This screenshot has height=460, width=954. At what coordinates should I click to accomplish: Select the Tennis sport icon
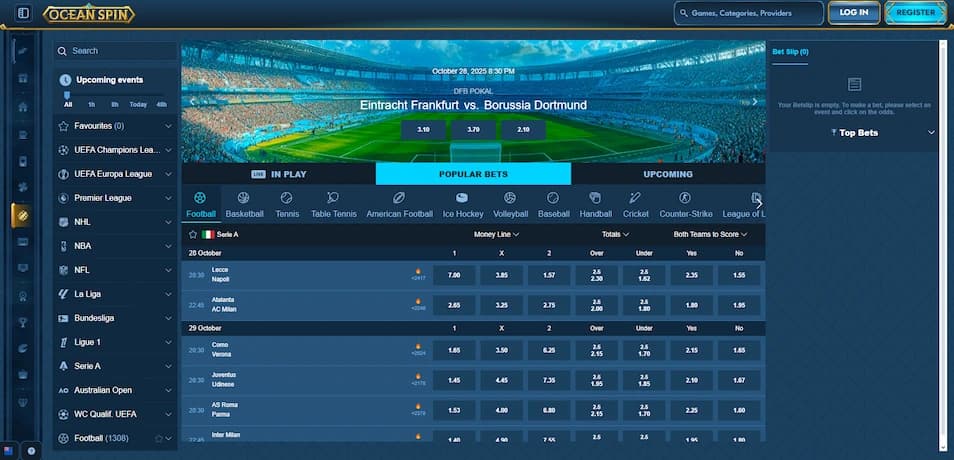pyautogui.click(x=287, y=198)
